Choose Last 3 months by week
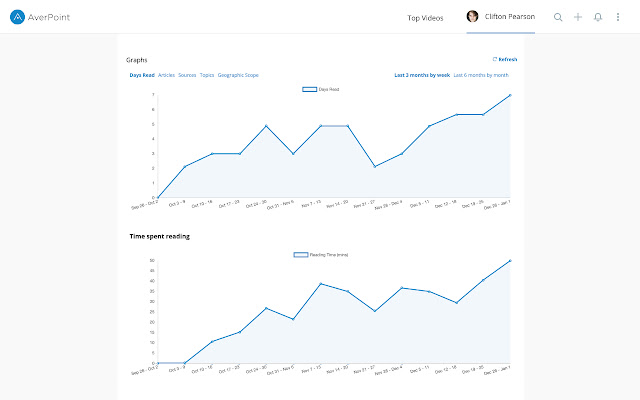The image size is (640, 400). (421, 75)
